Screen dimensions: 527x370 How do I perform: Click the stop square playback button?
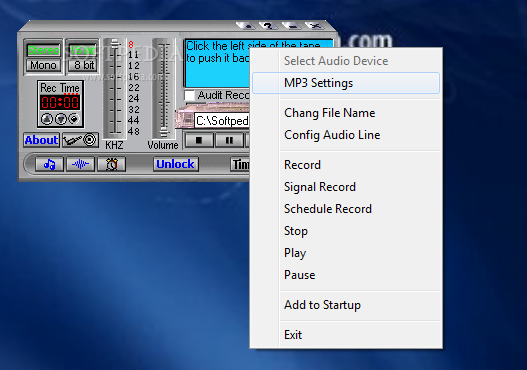click(199, 140)
